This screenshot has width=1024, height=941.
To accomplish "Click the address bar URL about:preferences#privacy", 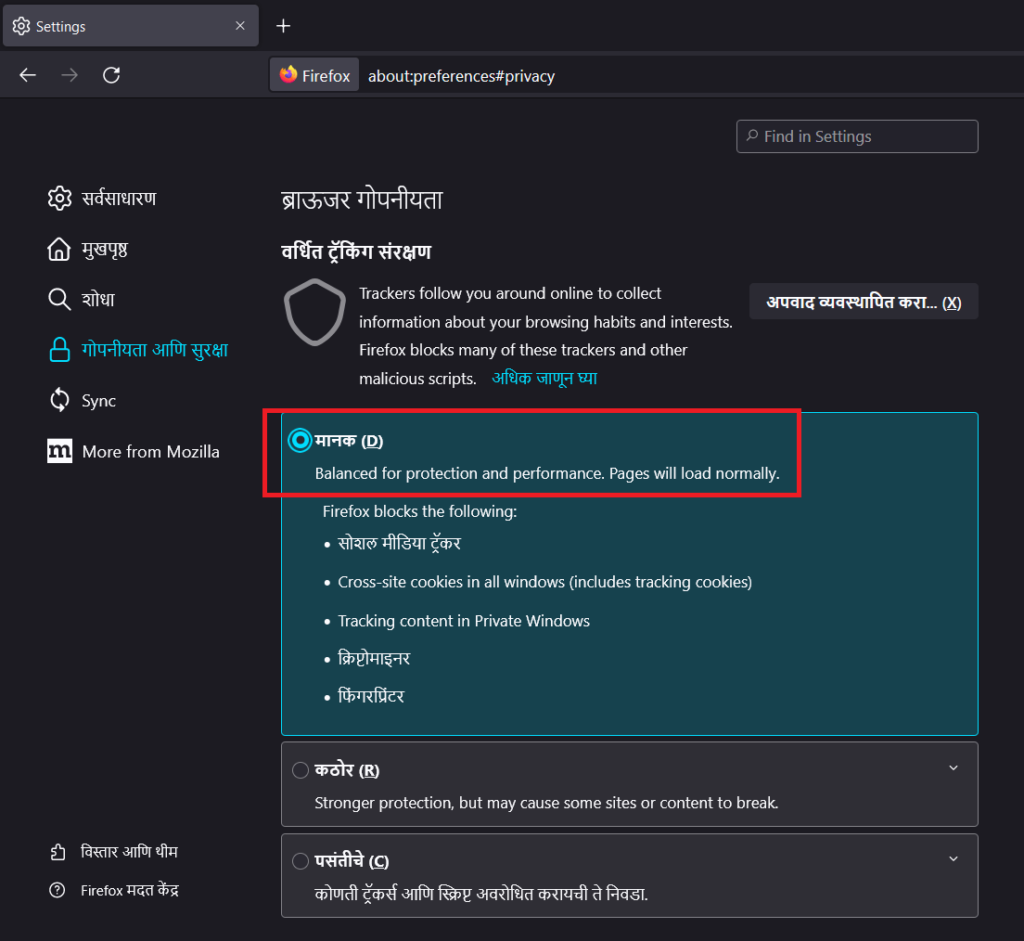I will point(461,76).
